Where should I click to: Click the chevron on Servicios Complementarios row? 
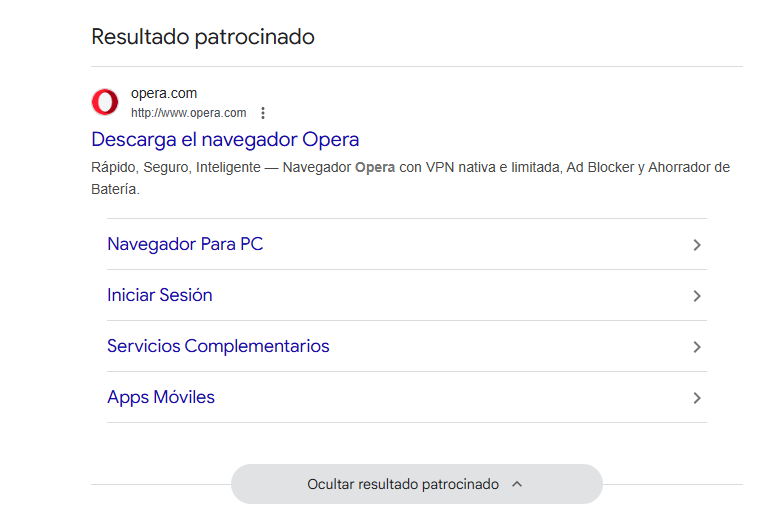coord(697,347)
